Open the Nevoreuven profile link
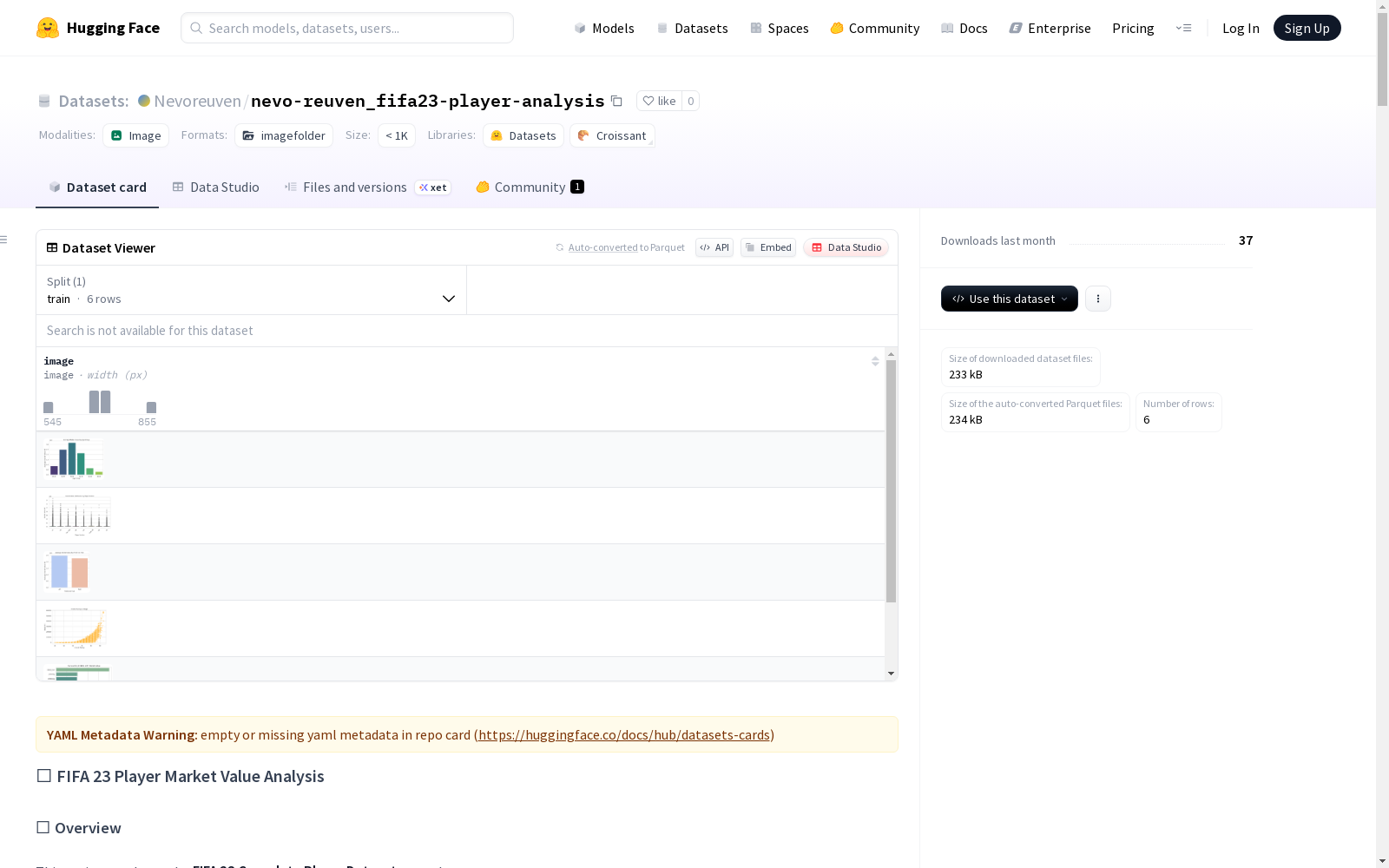 [197, 101]
